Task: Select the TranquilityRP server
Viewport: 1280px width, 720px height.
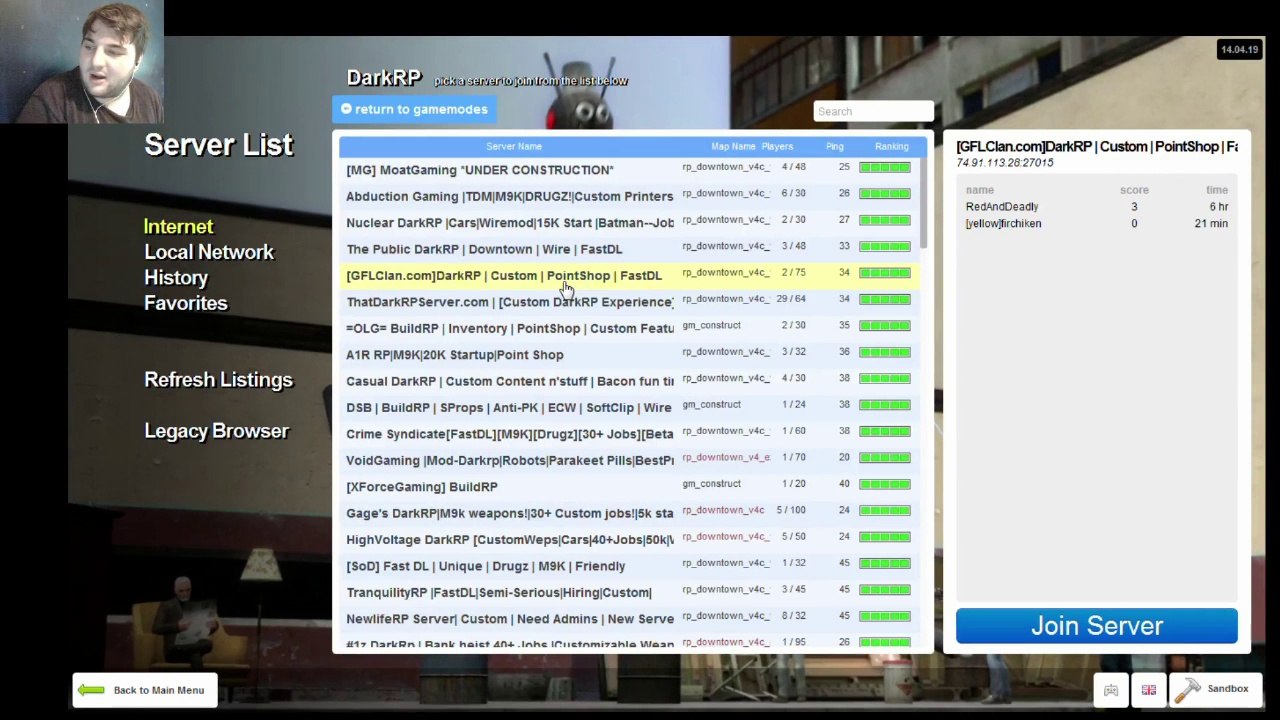Action: coord(628,592)
